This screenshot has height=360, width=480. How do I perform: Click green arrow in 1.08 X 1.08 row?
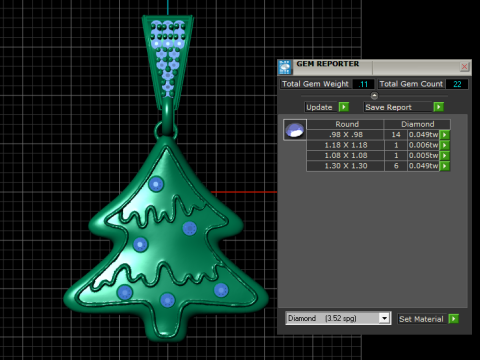[x=445, y=155]
